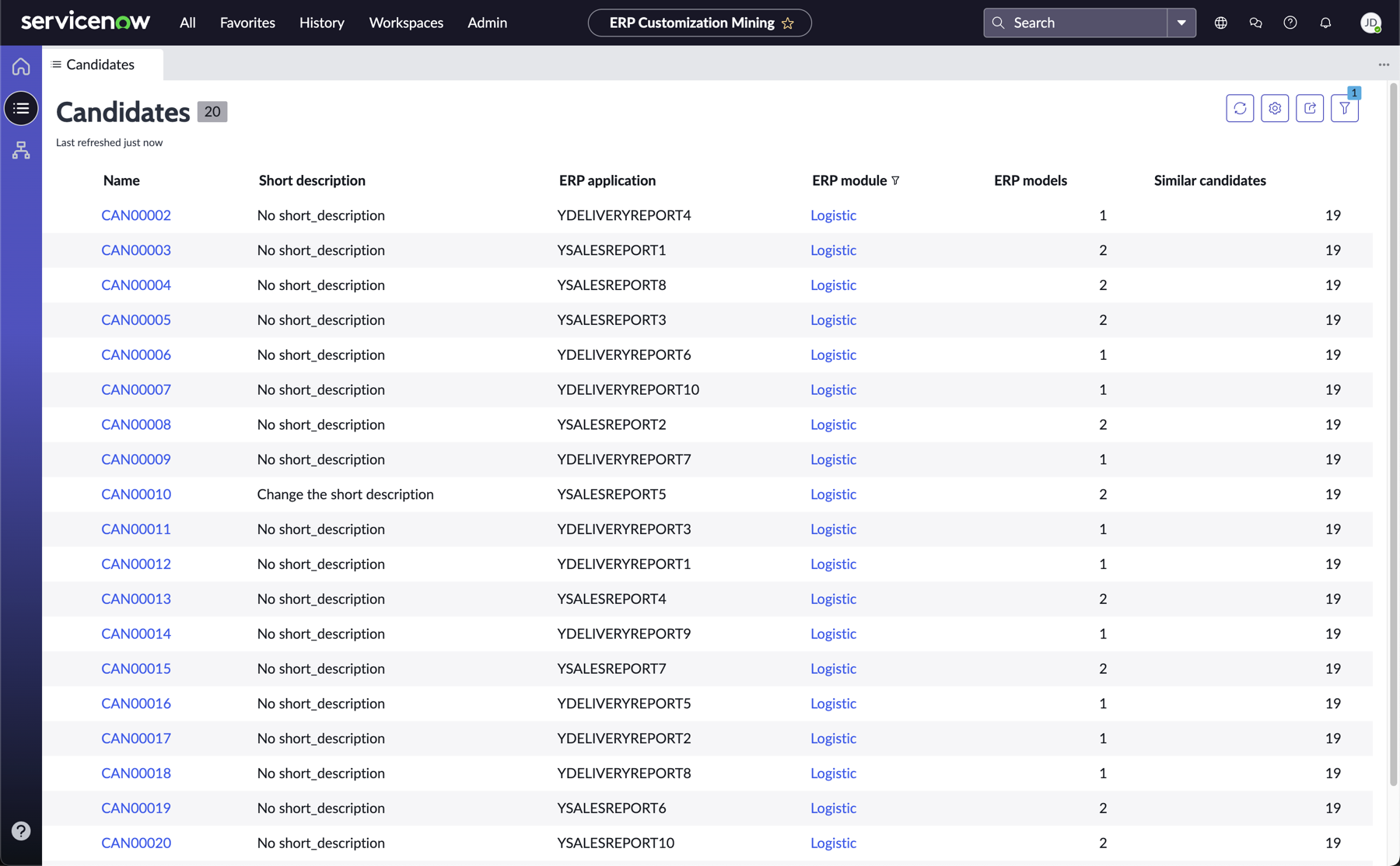Open the Favorites menu

point(247,23)
